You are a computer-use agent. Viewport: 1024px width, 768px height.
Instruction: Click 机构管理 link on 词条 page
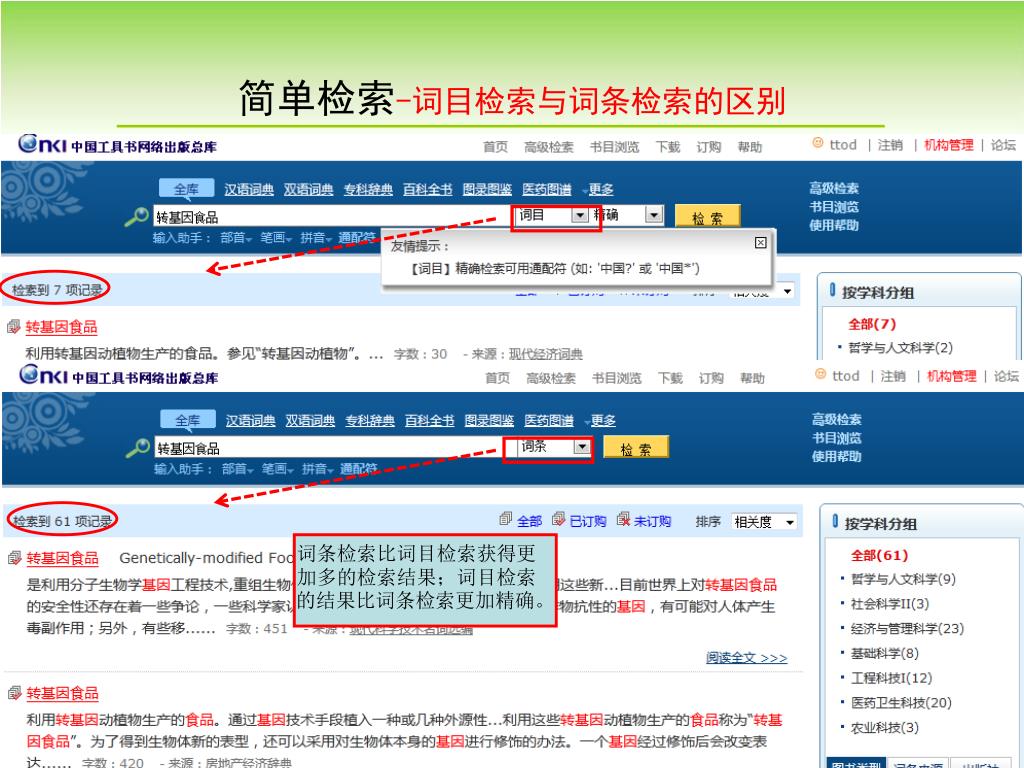[952, 376]
